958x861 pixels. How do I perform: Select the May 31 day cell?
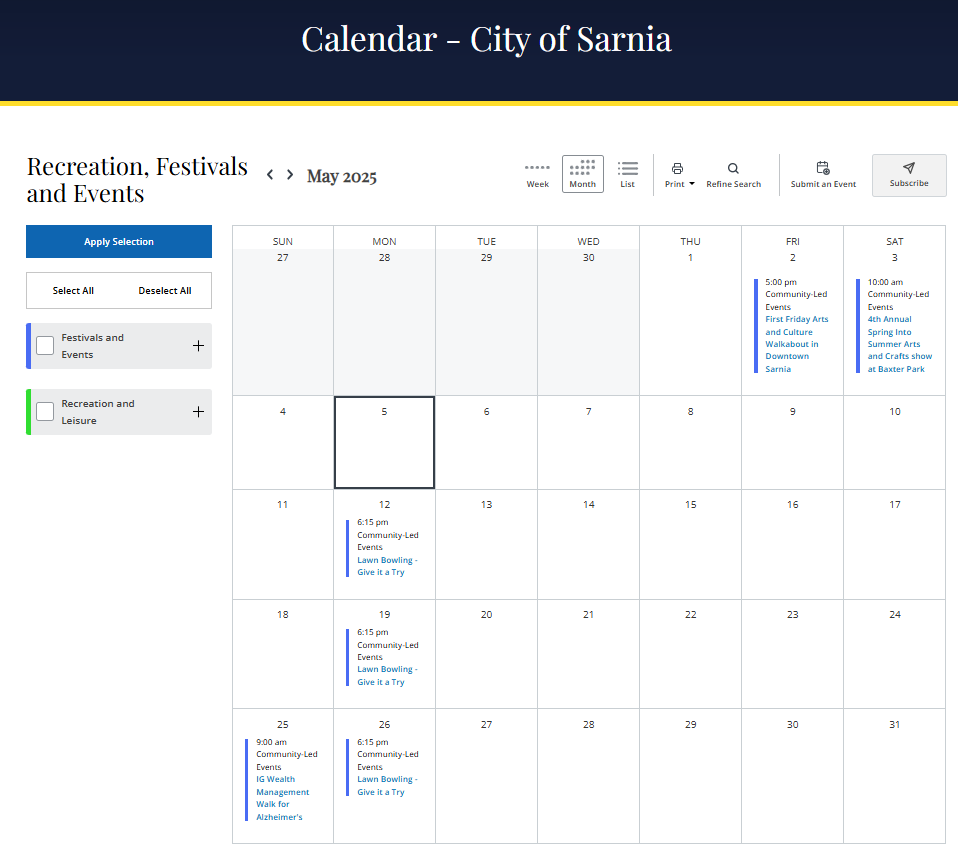894,776
